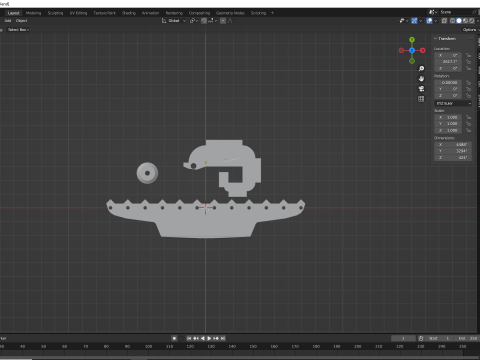Viewport: 480px width, 360px height.
Task: Go to the Texture Paint workspace tab
Action: [x=104, y=13]
